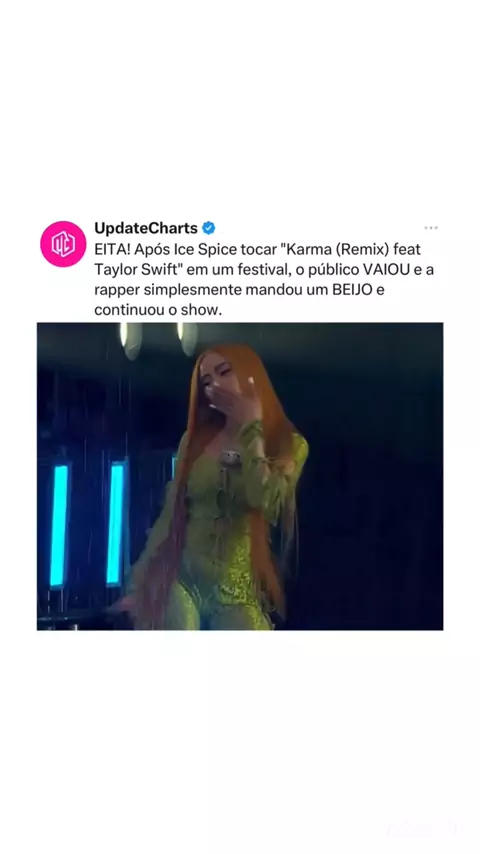Click "continuou o show." tweet line
Screen dimensions: 480x854
click(159, 310)
